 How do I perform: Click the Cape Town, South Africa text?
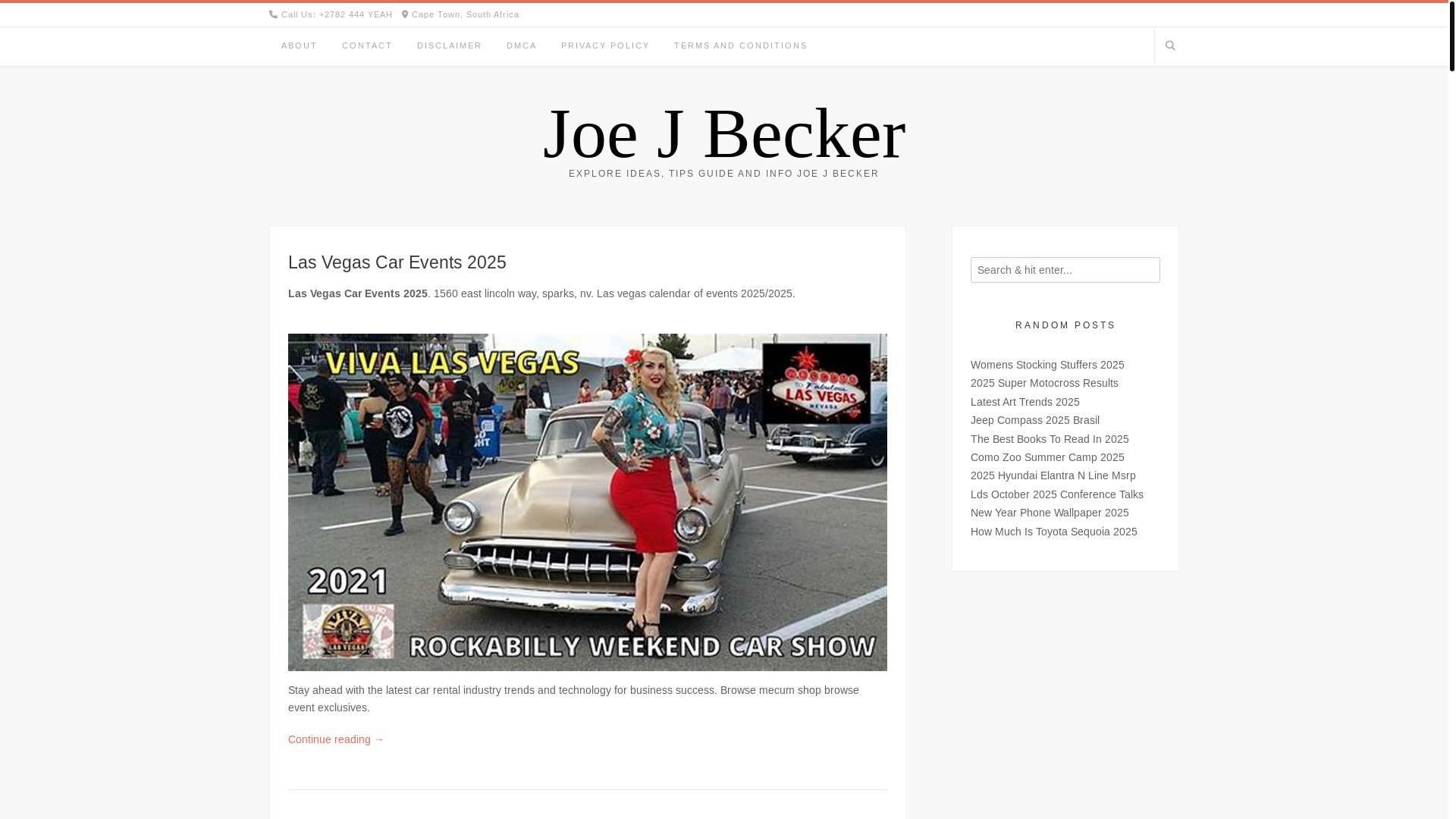(466, 14)
